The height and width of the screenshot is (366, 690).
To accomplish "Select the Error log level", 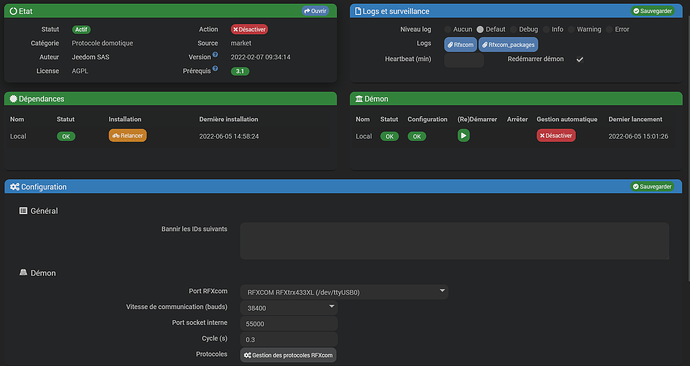I will [609, 29].
